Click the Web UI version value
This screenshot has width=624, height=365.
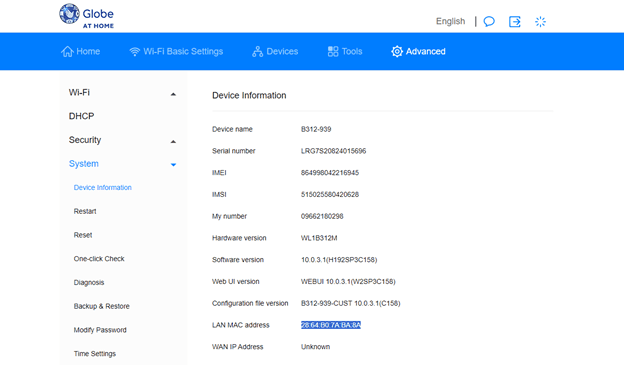click(348, 281)
